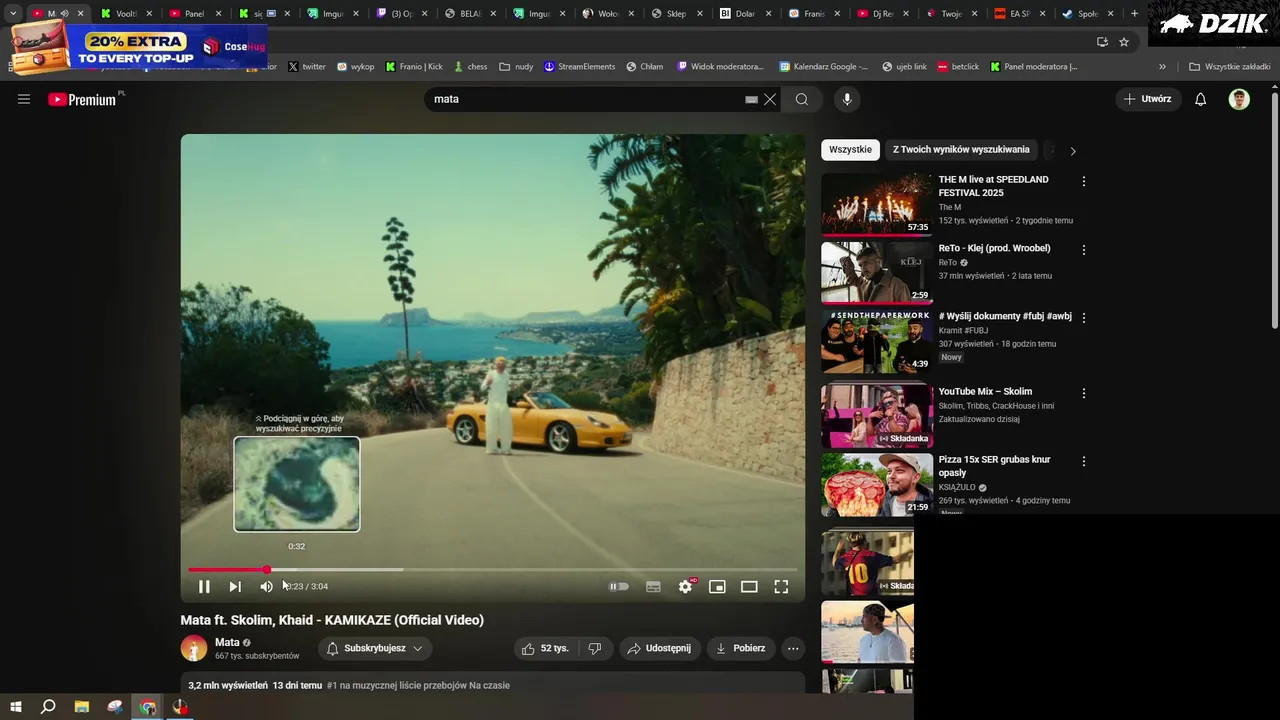Mute the video with the speaker icon
The height and width of the screenshot is (720, 1280).
coord(266,587)
